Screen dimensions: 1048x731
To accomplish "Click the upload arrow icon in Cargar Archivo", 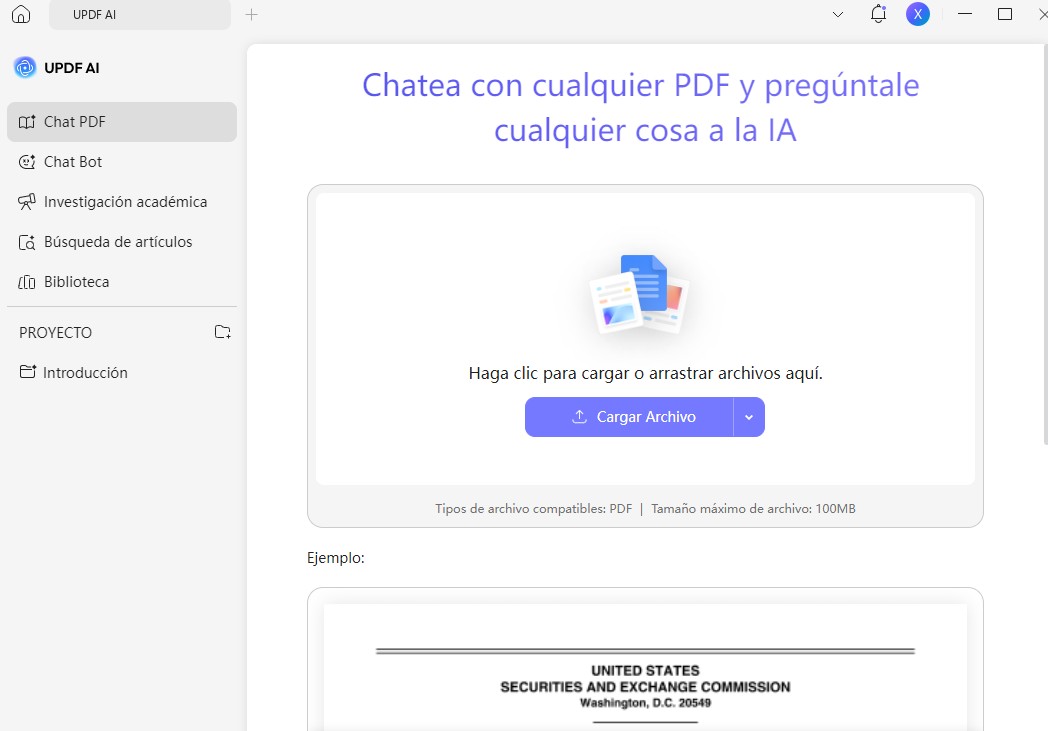I will [x=579, y=416].
